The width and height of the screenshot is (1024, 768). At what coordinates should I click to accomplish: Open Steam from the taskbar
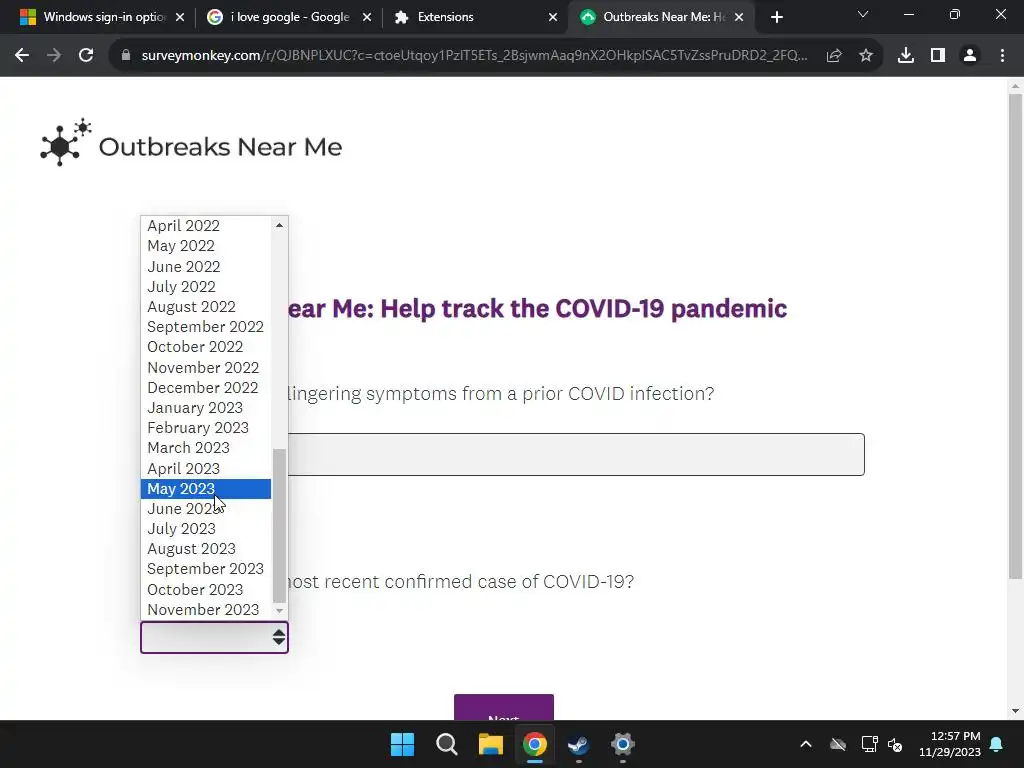point(579,744)
